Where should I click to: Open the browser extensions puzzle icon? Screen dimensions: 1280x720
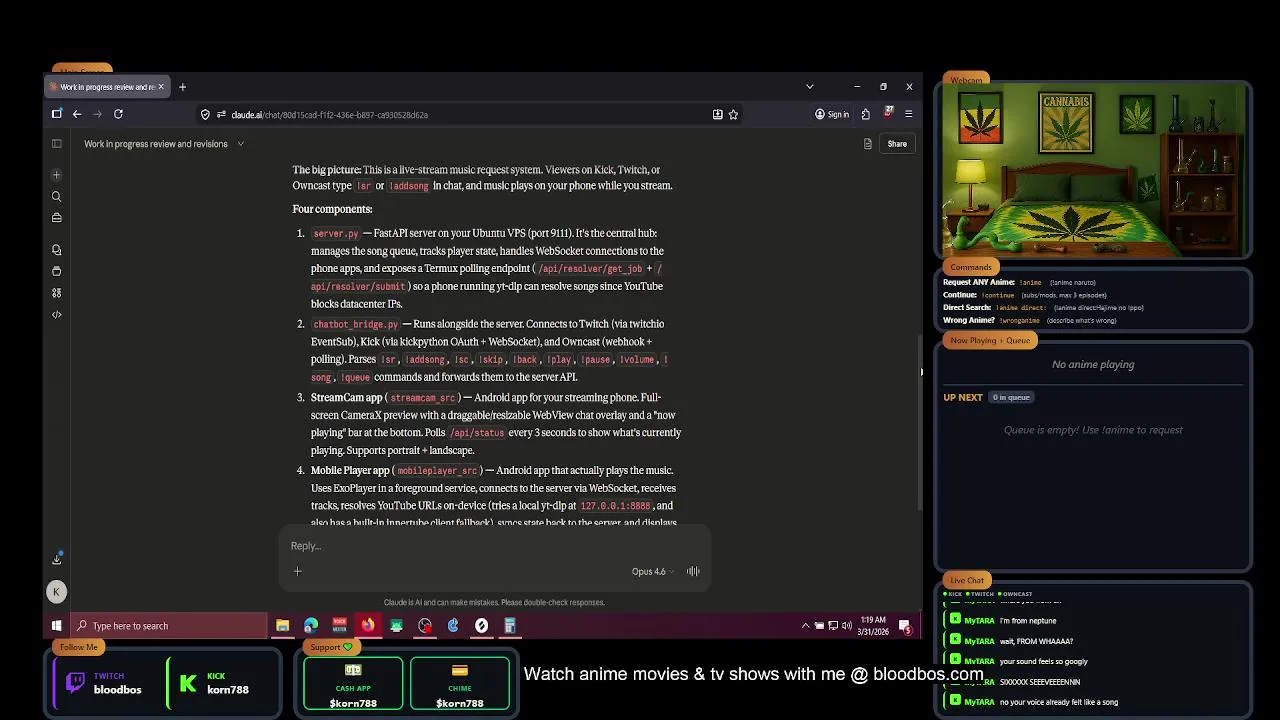pyautogui.click(x=865, y=114)
